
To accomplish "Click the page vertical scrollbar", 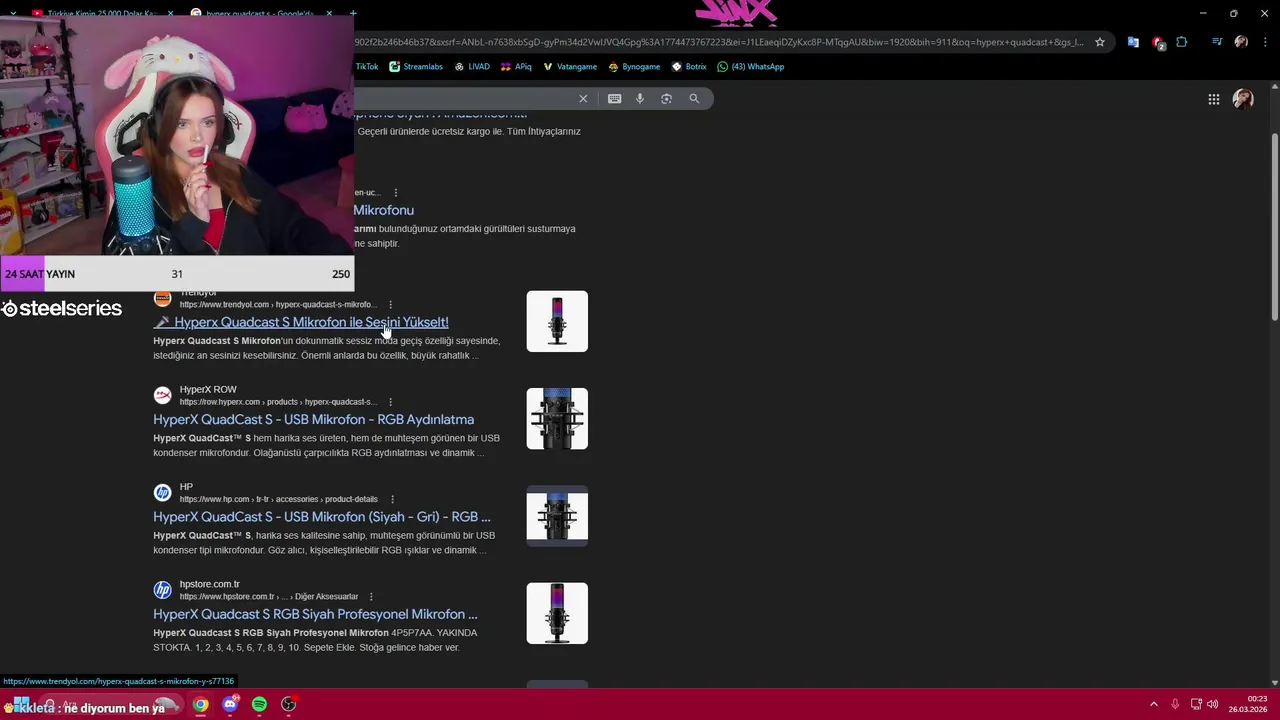I will tap(1274, 227).
